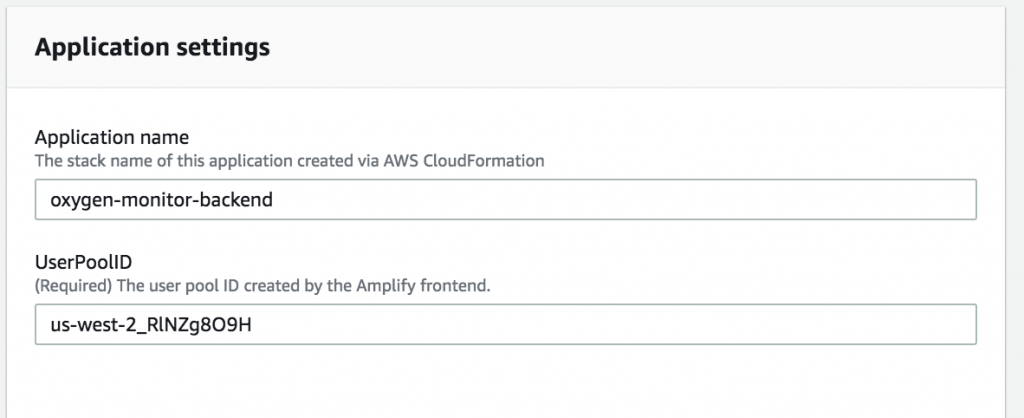Click the stack name description text
The width and height of the screenshot is (1024, 418).
pos(290,160)
